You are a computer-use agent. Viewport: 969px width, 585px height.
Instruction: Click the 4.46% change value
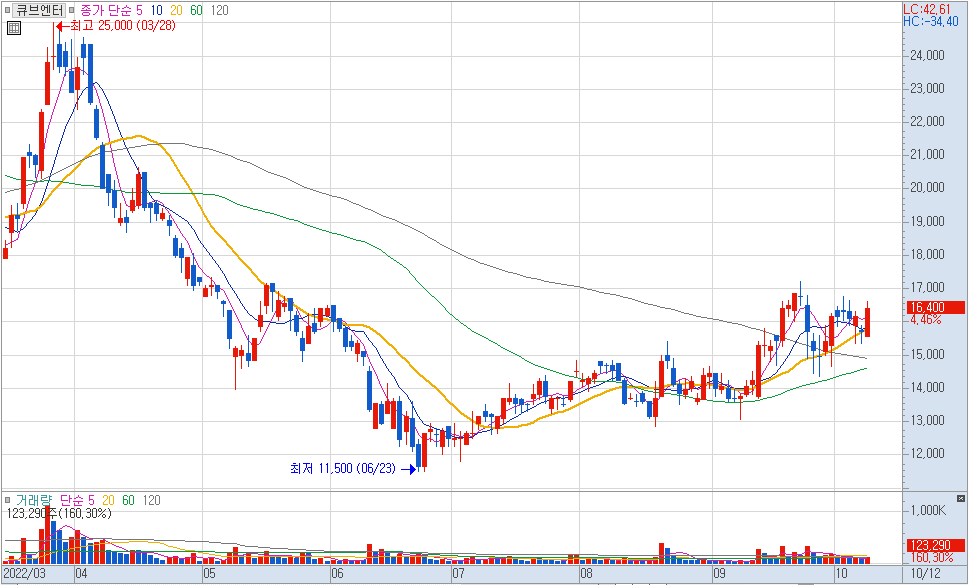pos(926,320)
